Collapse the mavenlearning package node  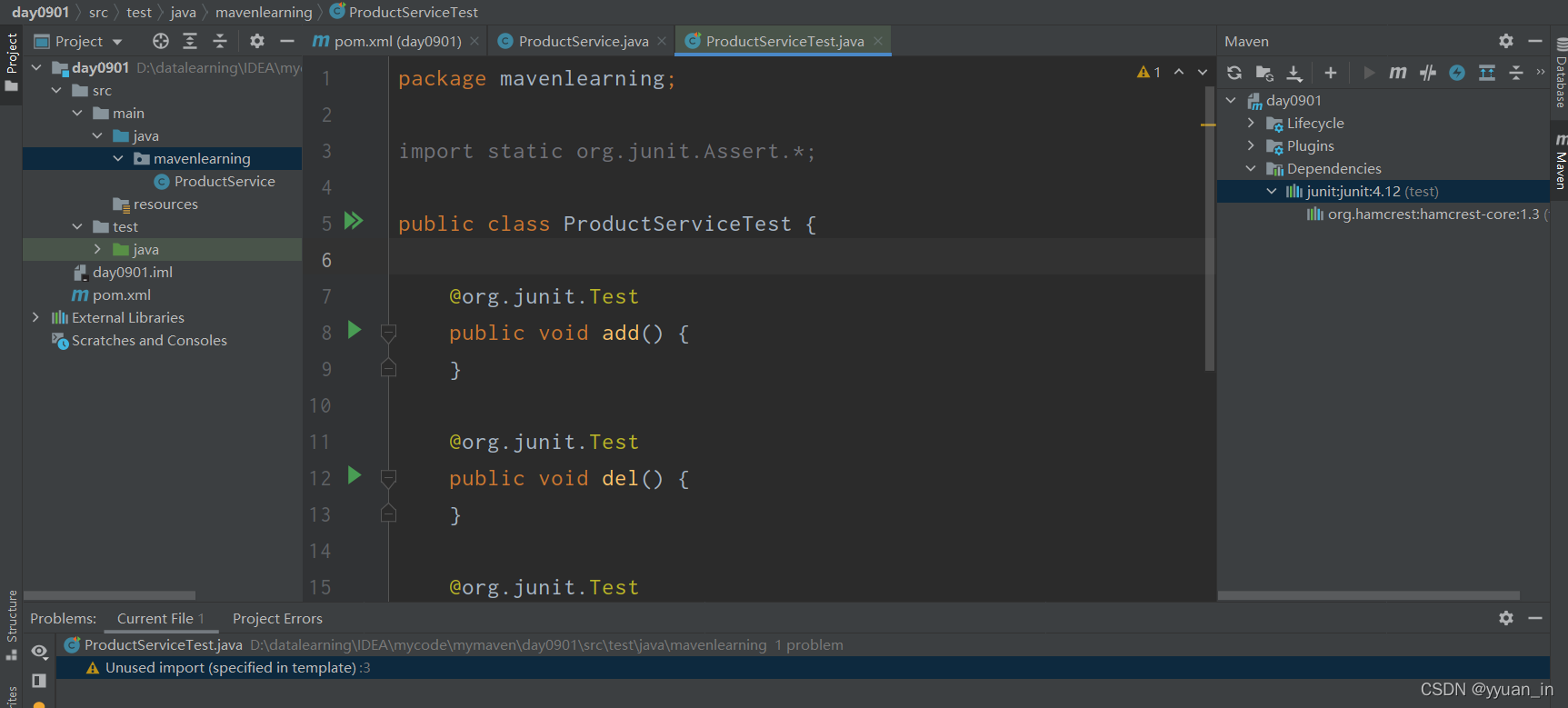coord(118,158)
